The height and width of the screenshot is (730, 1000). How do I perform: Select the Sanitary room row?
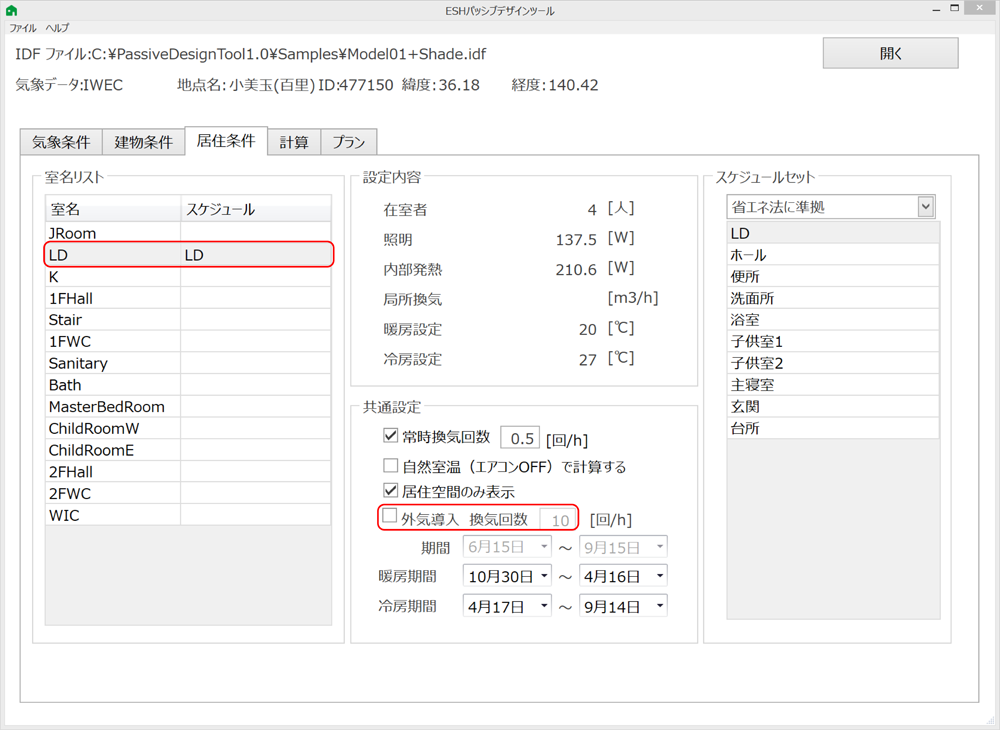(188, 363)
